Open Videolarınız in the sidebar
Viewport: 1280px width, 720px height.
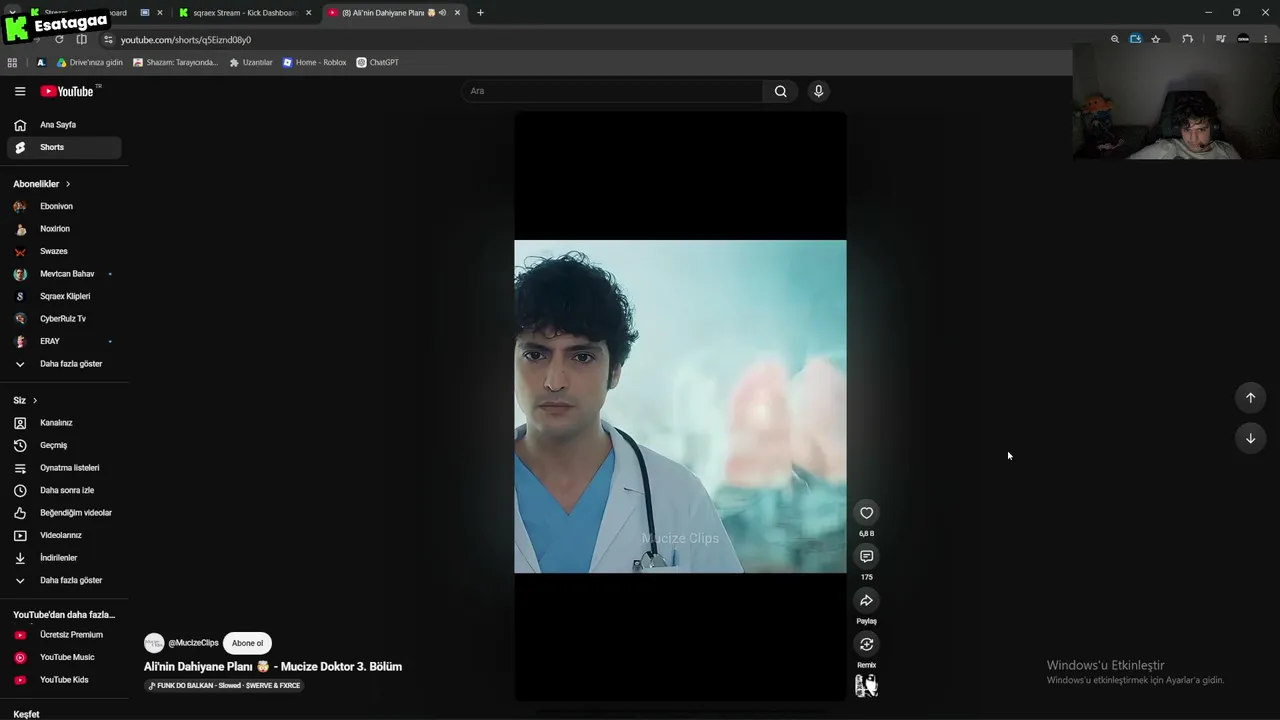pyautogui.click(x=64, y=535)
